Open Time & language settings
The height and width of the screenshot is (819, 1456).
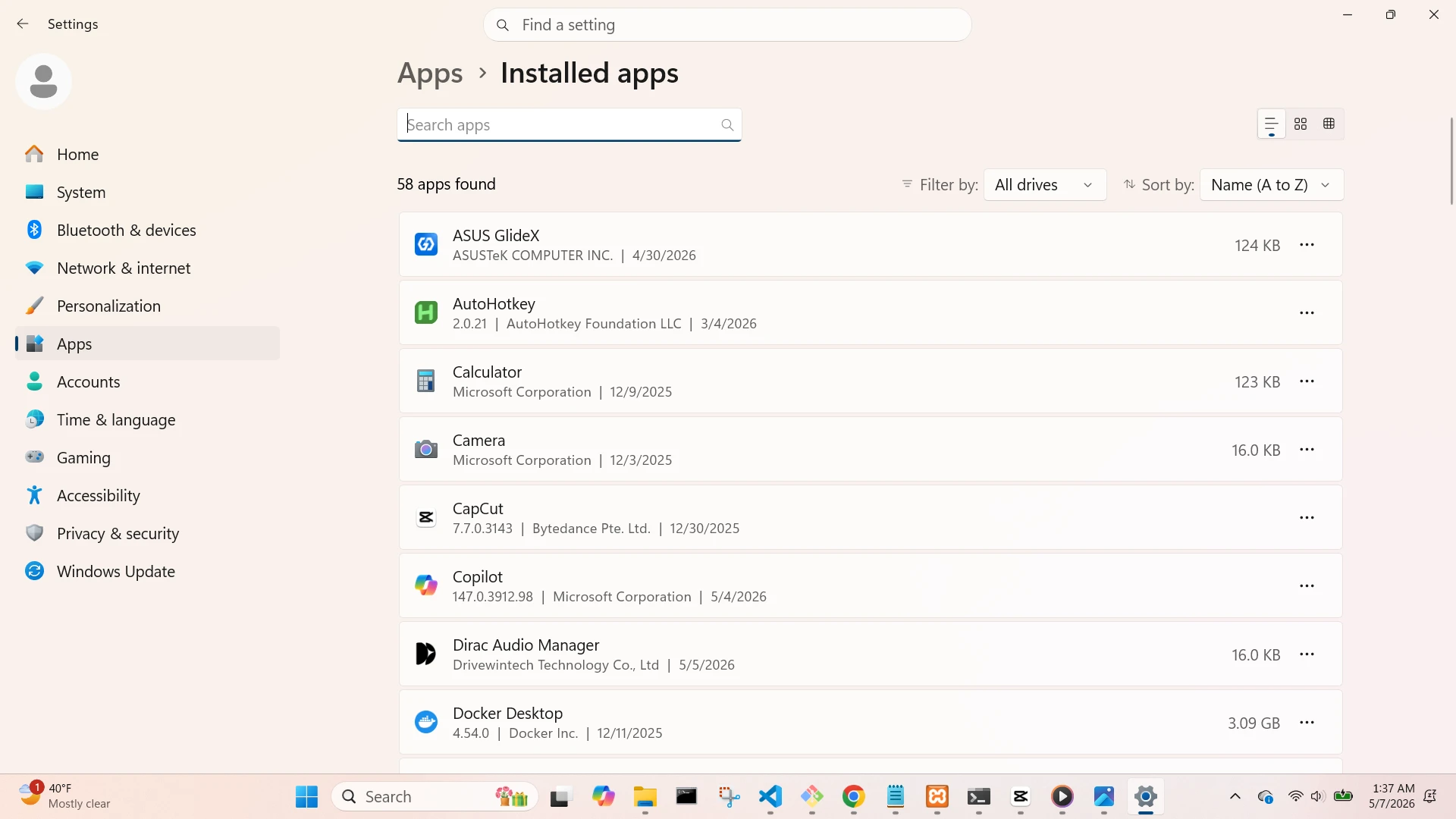[x=148, y=419]
